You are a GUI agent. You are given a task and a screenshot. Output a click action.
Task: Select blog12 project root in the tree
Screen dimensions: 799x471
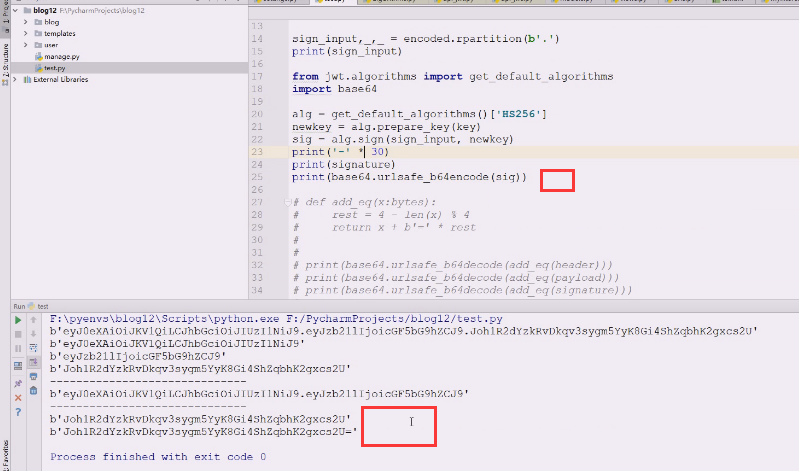tap(45, 10)
